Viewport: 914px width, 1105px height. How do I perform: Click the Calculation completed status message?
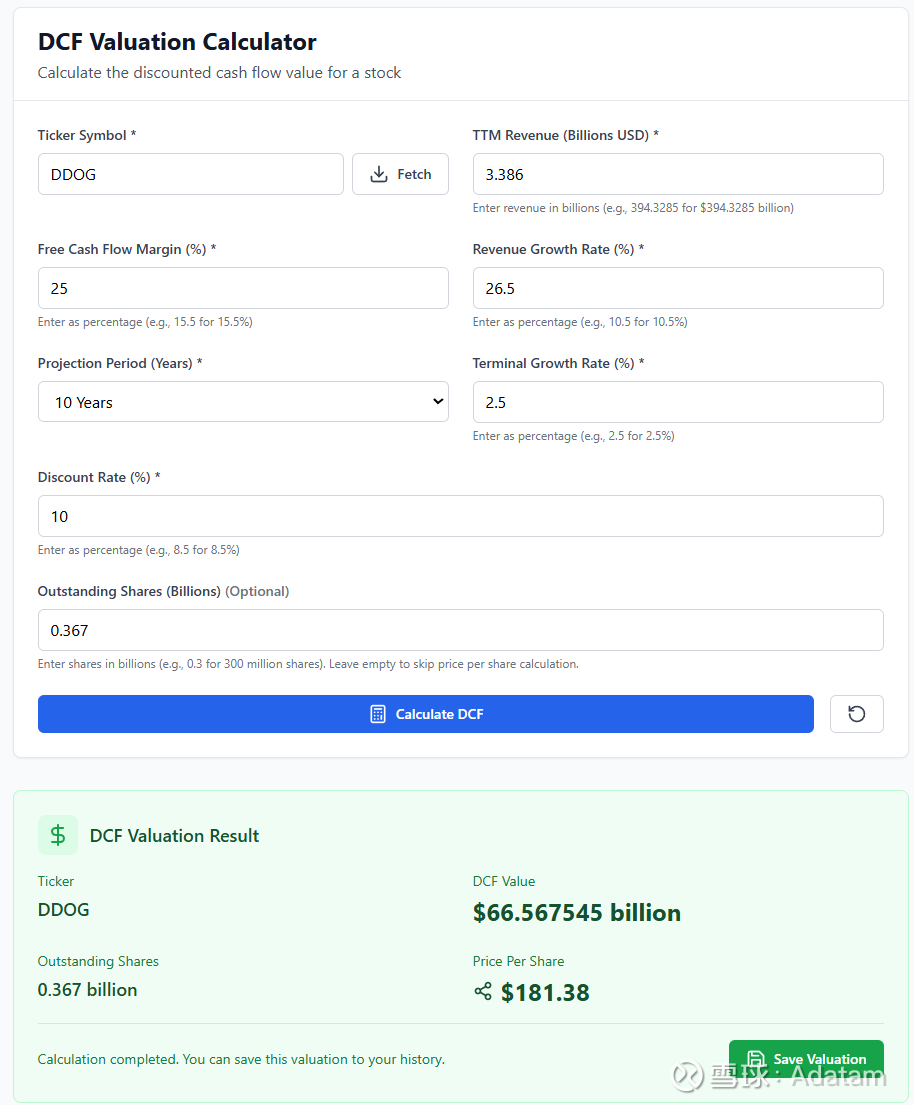pos(241,1059)
